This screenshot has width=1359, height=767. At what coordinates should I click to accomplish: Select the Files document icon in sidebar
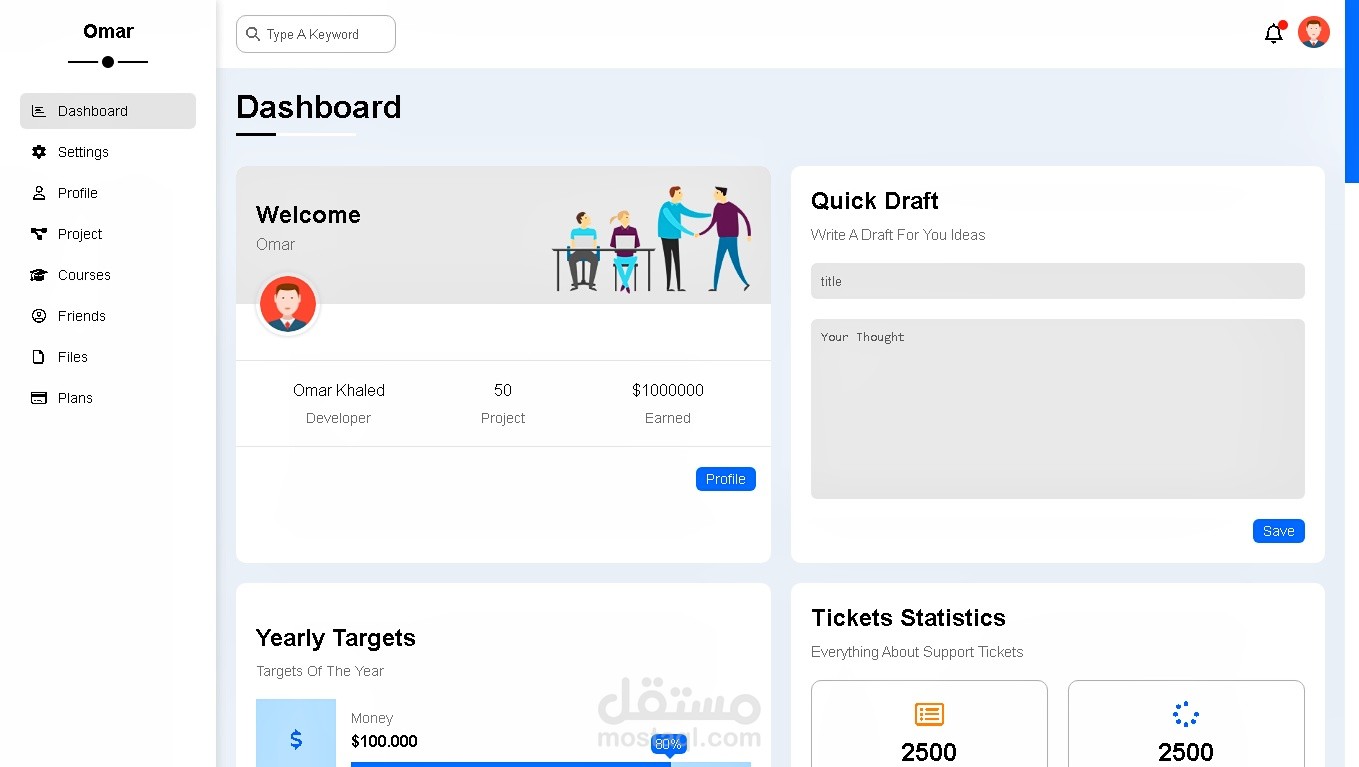pyautogui.click(x=37, y=356)
